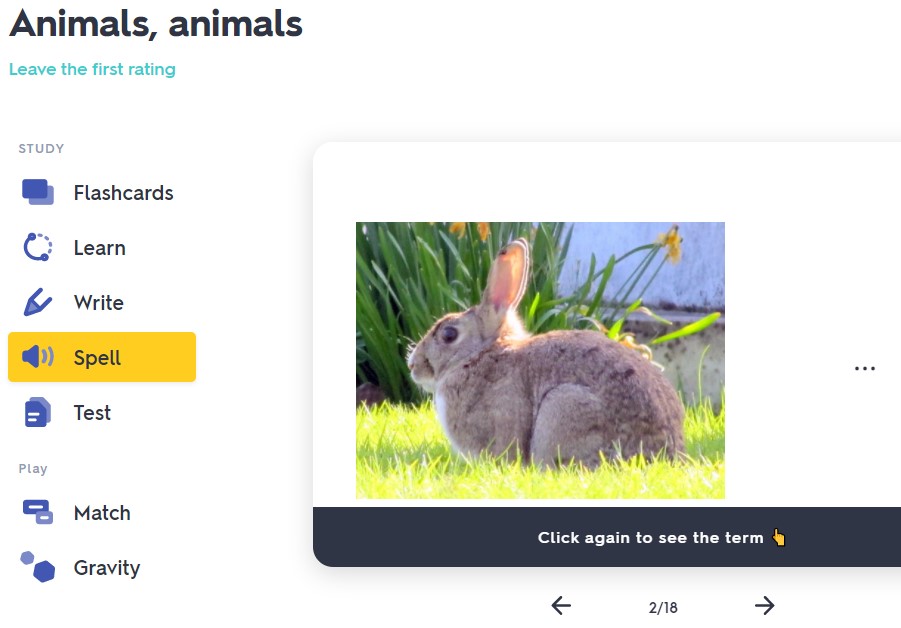The image size is (901, 628).
Task: Click the Learn circular progress icon
Action: point(38,247)
